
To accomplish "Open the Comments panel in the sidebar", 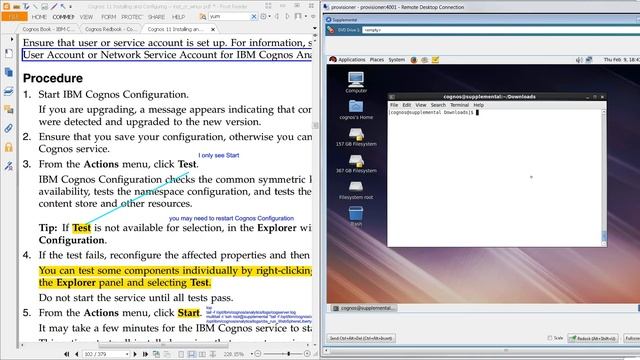I will coord(9,109).
